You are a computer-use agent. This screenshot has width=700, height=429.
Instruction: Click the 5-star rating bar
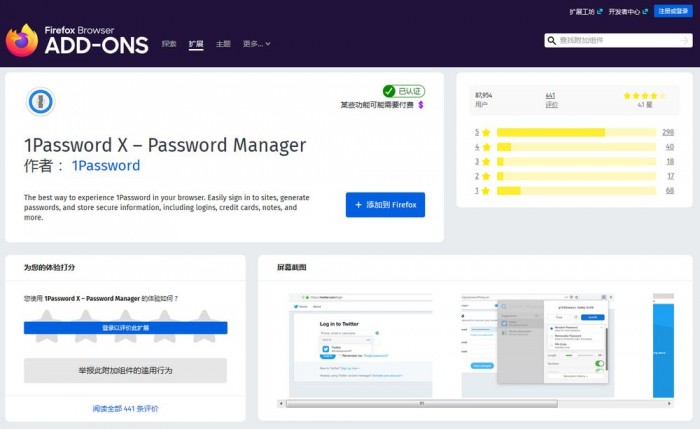pos(576,132)
